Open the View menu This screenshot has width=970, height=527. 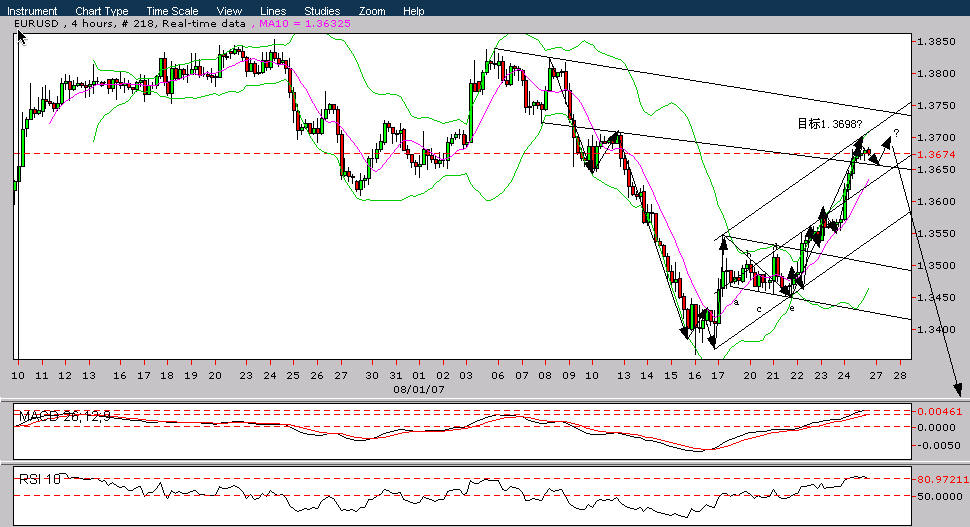229,11
